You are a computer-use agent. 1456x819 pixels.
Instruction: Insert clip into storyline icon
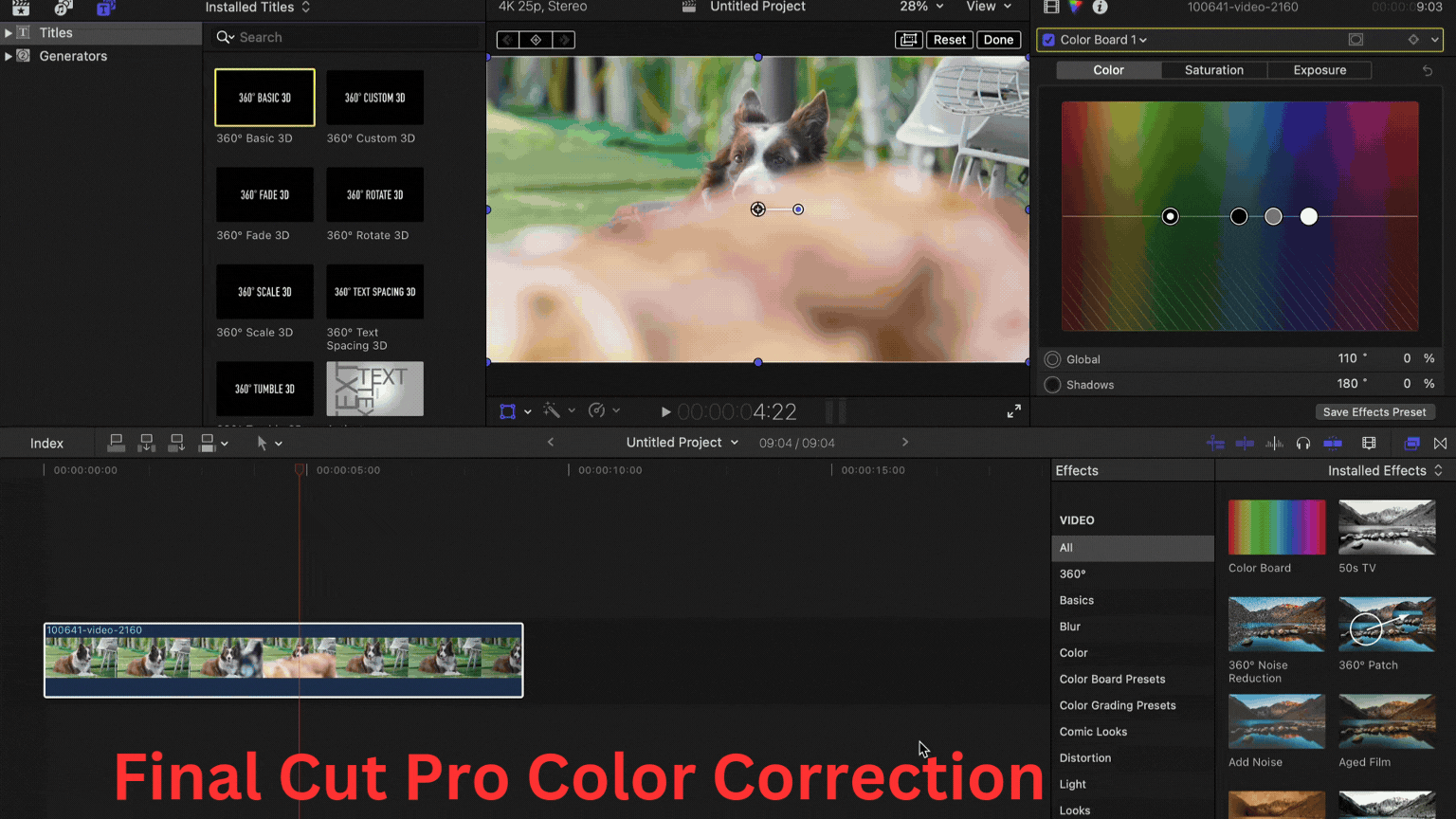click(147, 443)
